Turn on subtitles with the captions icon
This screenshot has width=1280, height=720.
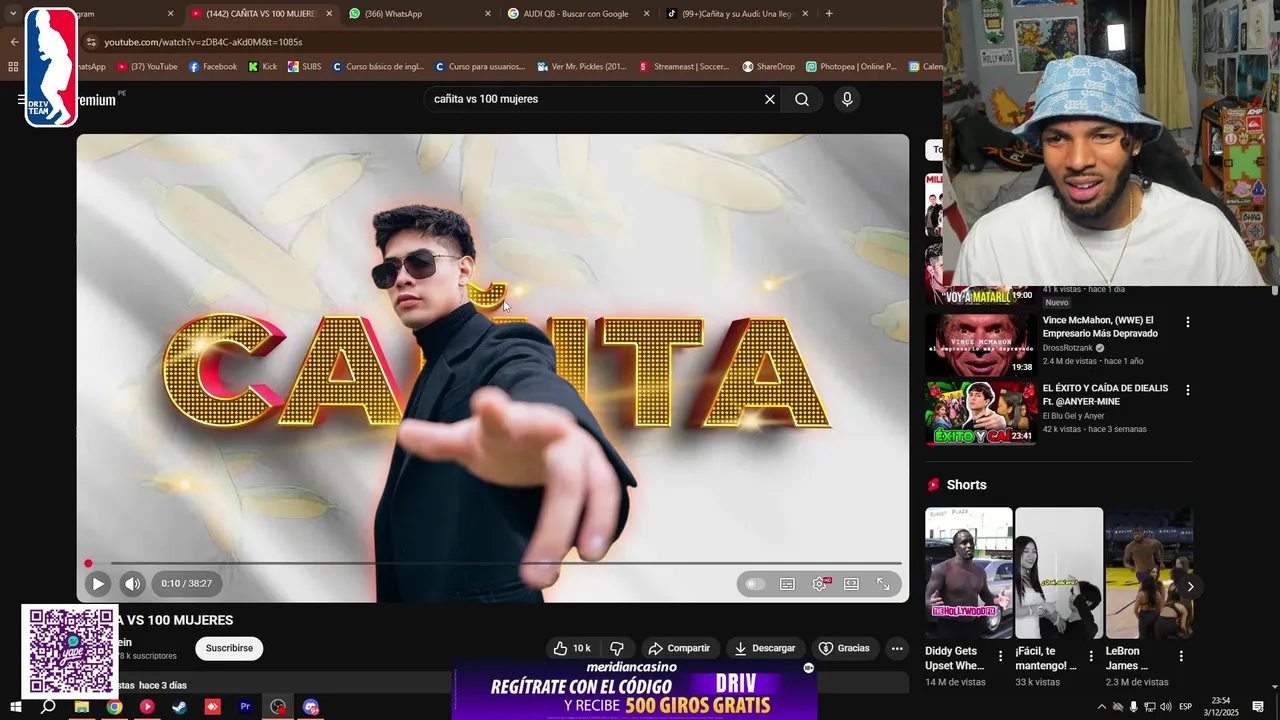tap(787, 584)
